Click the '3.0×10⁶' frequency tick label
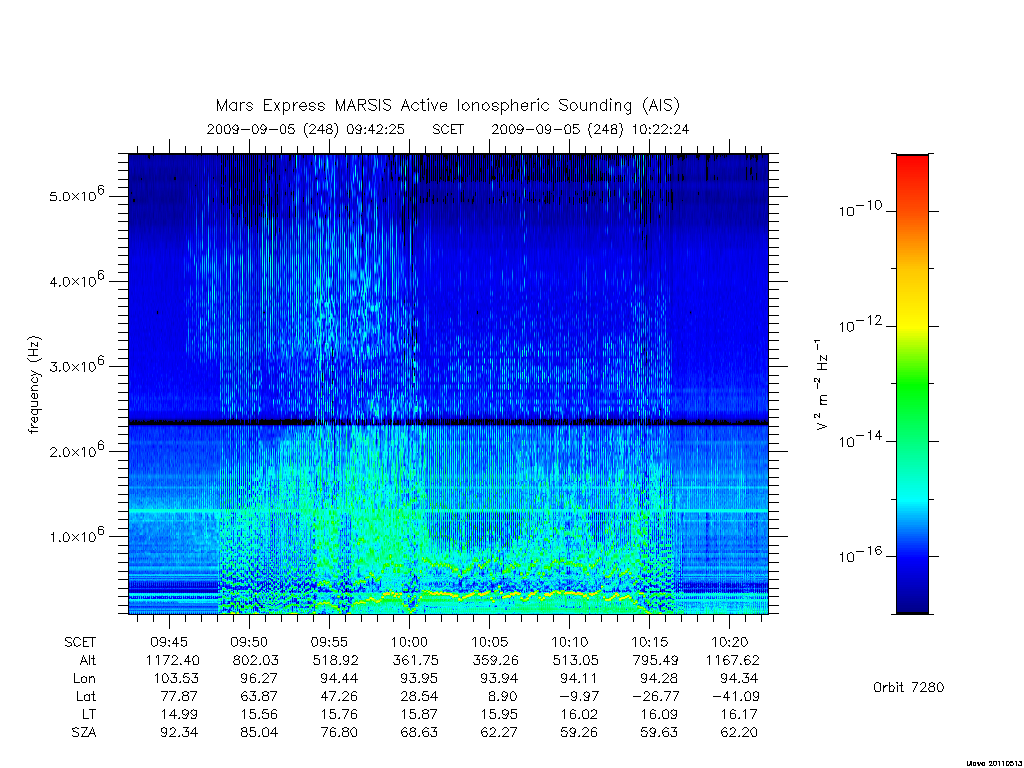This screenshot has height=768, width=1024. coord(76,365)
